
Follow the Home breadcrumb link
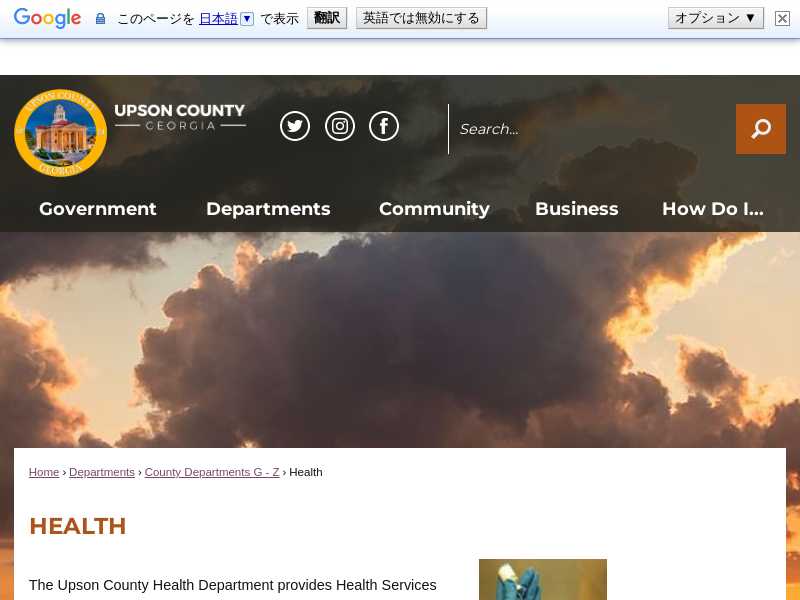point(44,472)
